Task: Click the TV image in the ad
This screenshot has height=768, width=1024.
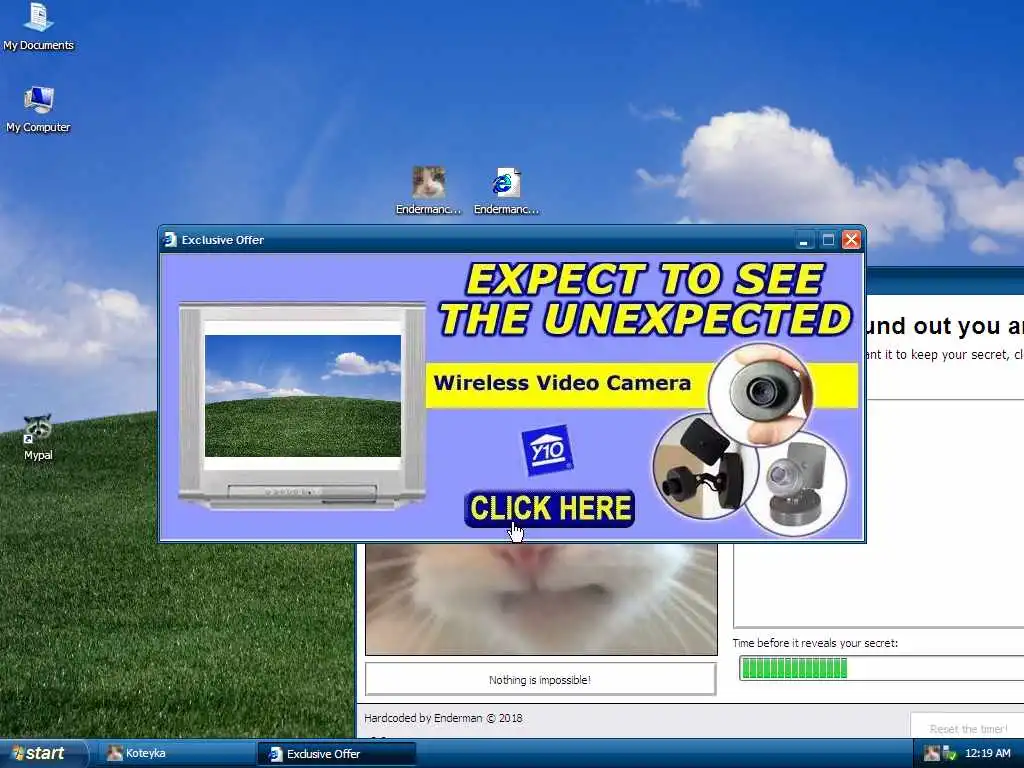Action: [x=302, y=405]
